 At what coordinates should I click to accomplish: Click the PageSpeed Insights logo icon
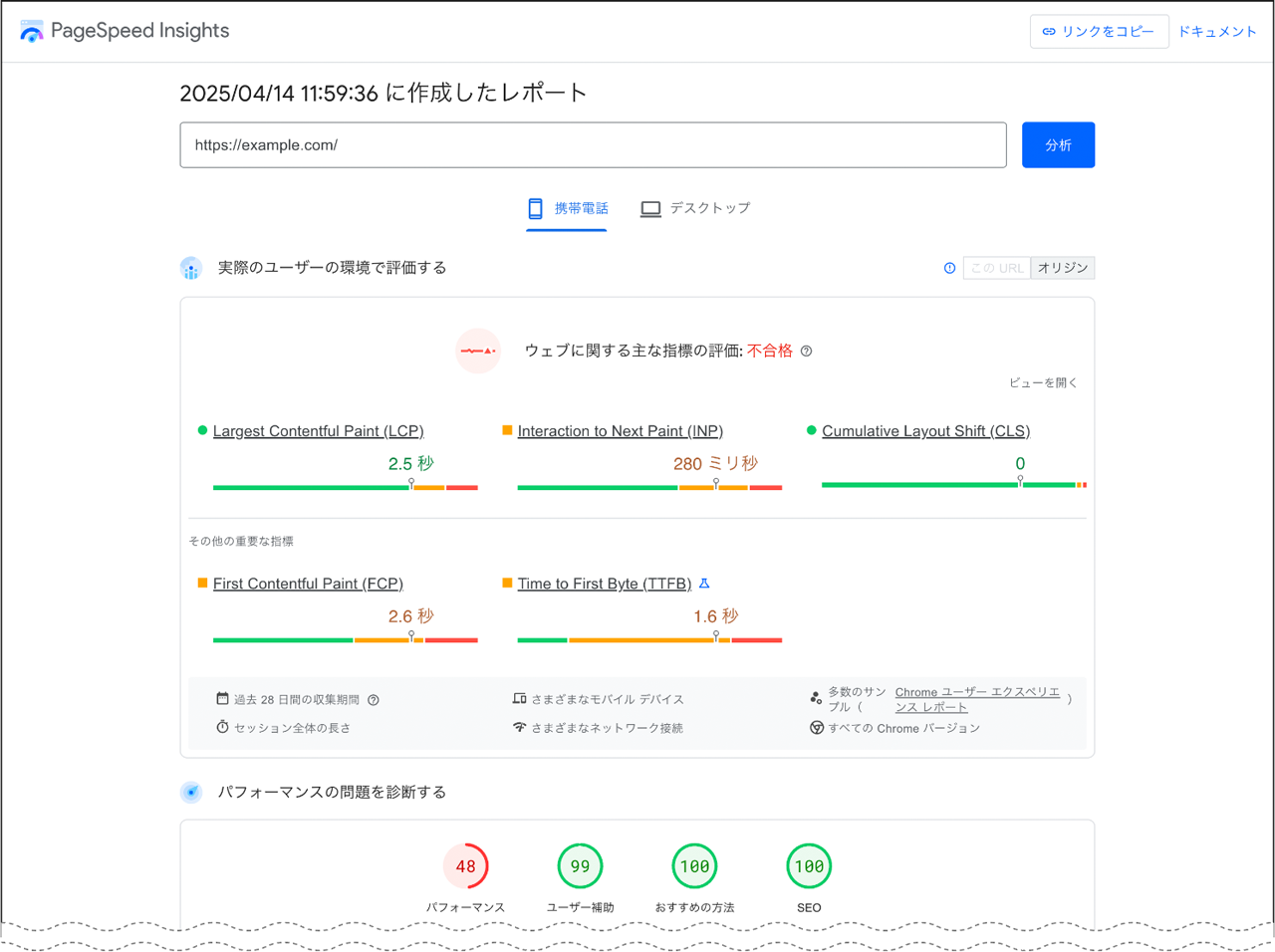32,31
